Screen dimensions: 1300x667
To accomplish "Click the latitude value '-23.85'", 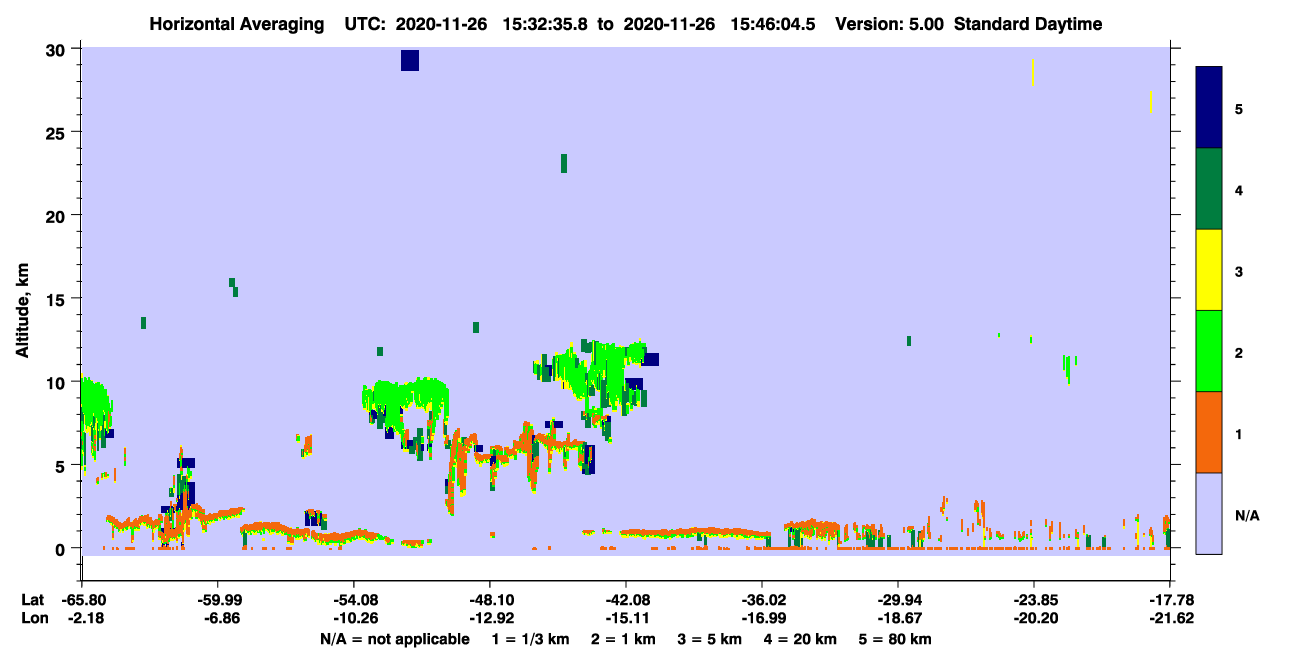I will coord(1034,600).
